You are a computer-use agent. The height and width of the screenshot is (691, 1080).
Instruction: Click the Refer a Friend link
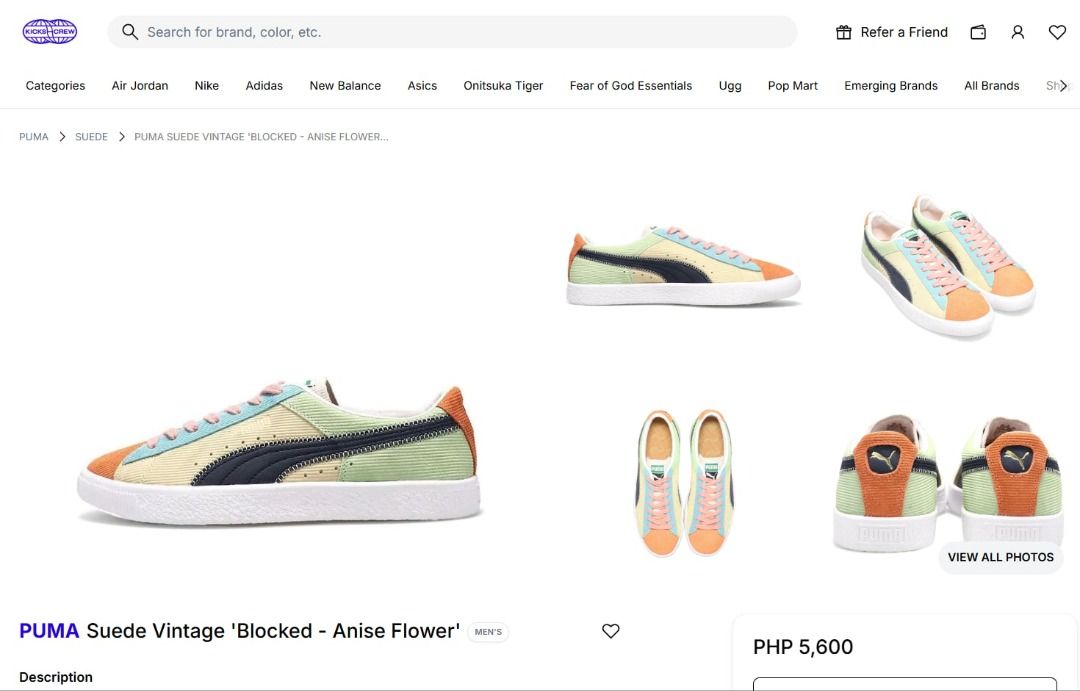pyautogui.click(x=904, y=31)
